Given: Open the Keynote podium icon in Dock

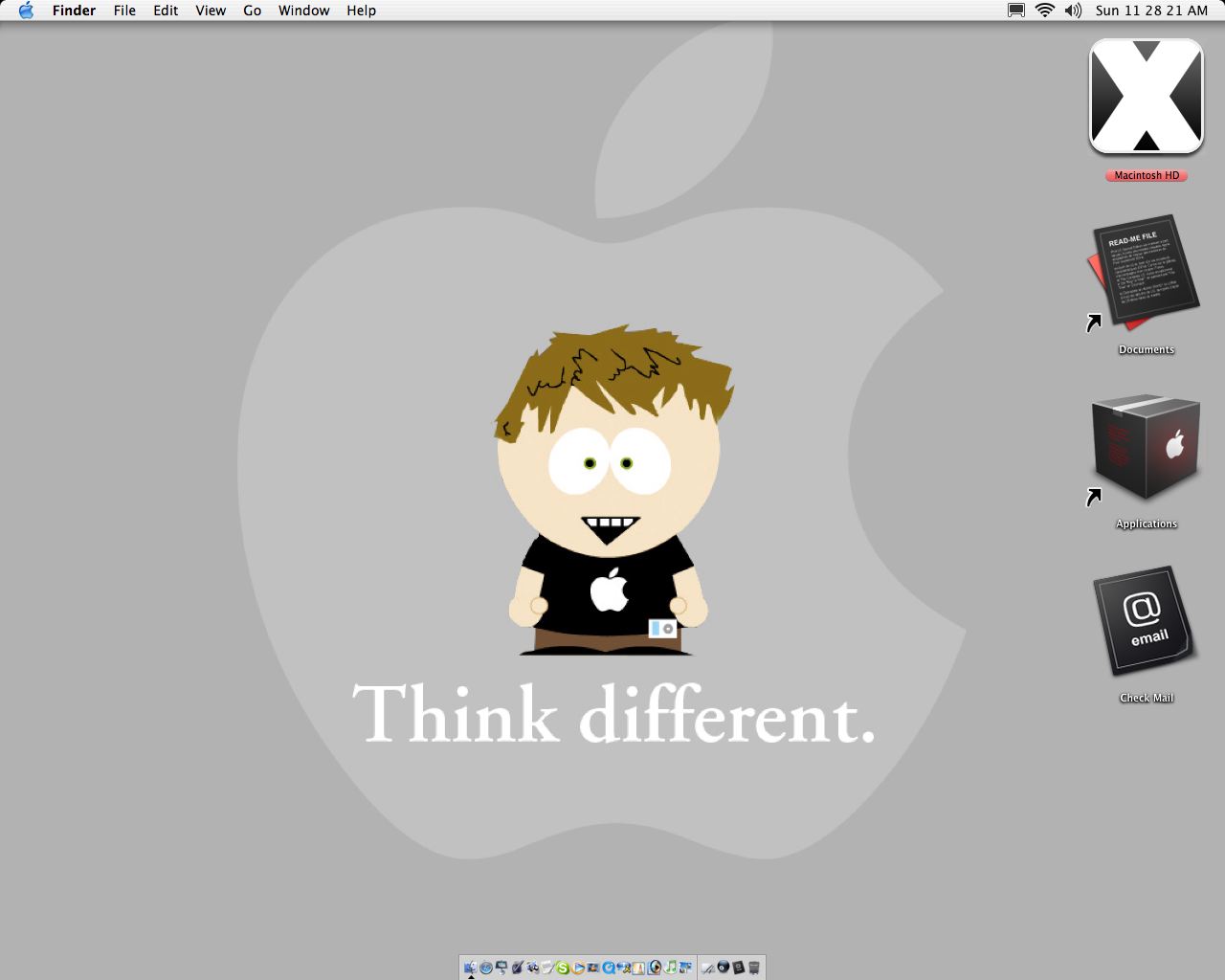Looking at the screenshot, I should point(501,968).
